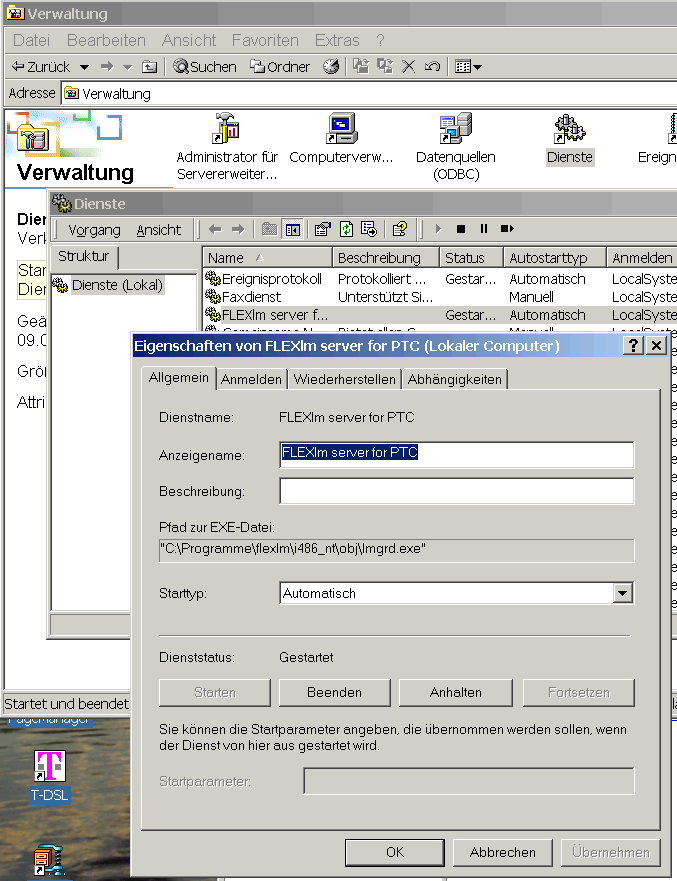
Task: Select the 'FLEXlm server f...' service row
Action: point(440,315)
